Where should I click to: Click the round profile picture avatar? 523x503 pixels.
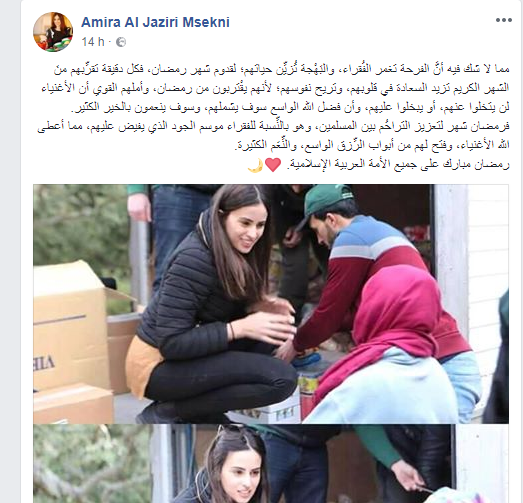tap(53, 32)
